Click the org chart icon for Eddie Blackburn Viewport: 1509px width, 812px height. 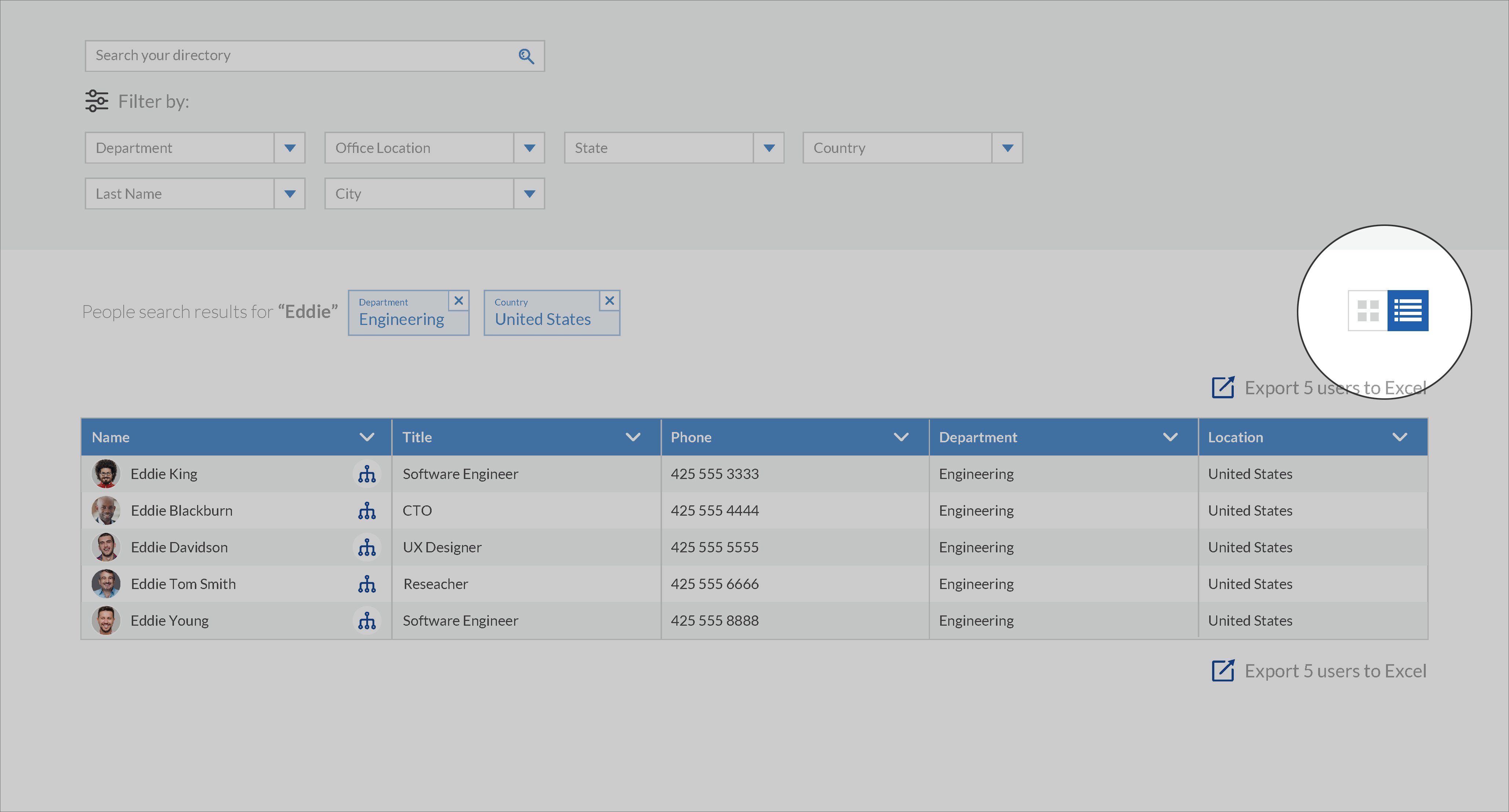click(367, 511)
